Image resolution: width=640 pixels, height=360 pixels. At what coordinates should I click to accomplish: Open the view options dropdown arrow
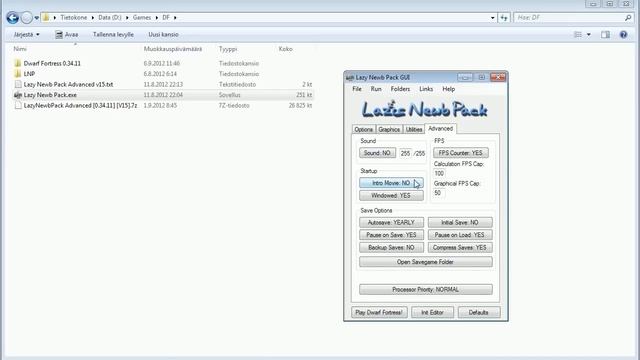(x=589, y=35)
